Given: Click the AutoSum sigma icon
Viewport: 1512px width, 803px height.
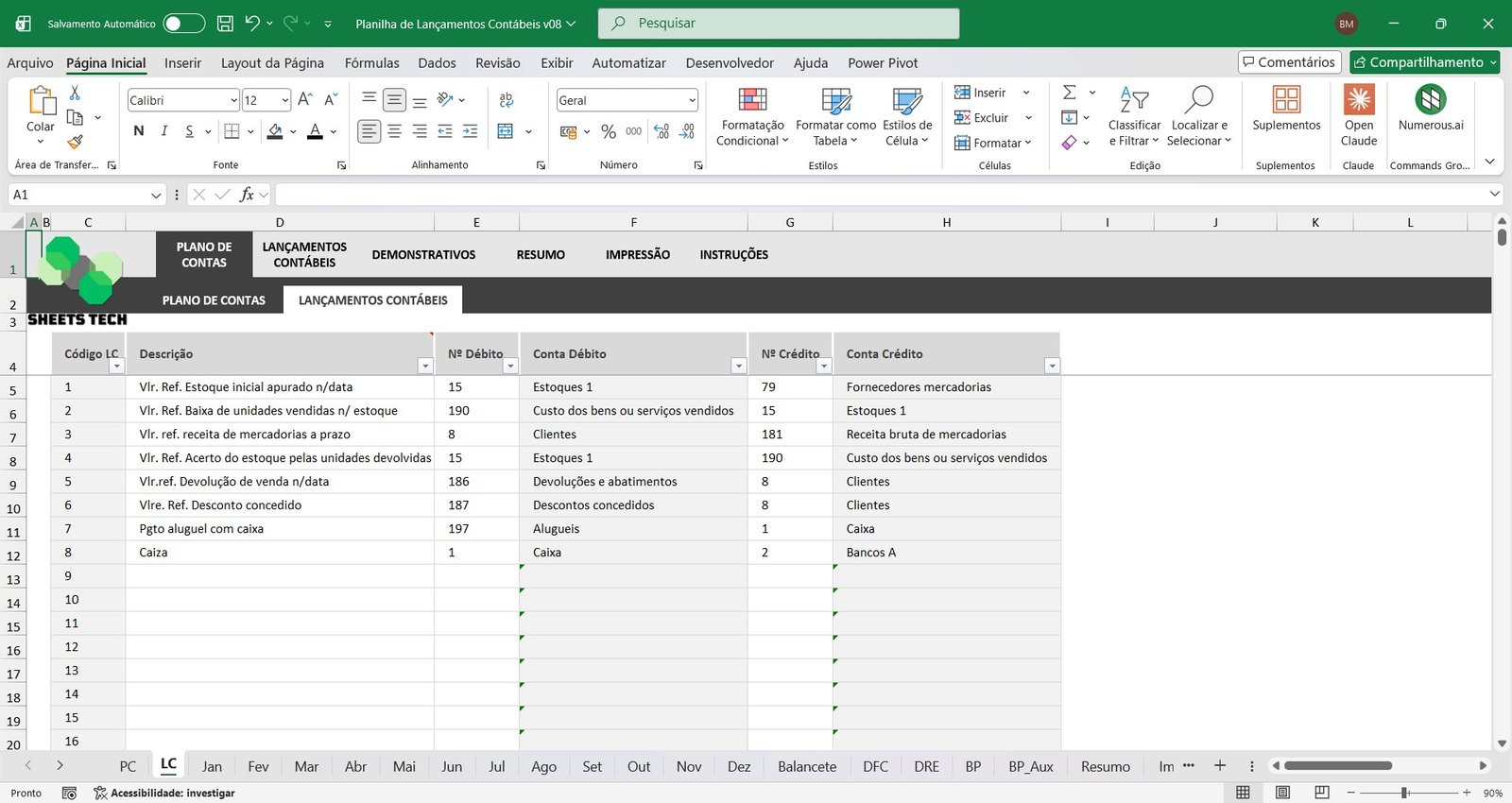Looking at the screenshot, I should point(1070,93).
